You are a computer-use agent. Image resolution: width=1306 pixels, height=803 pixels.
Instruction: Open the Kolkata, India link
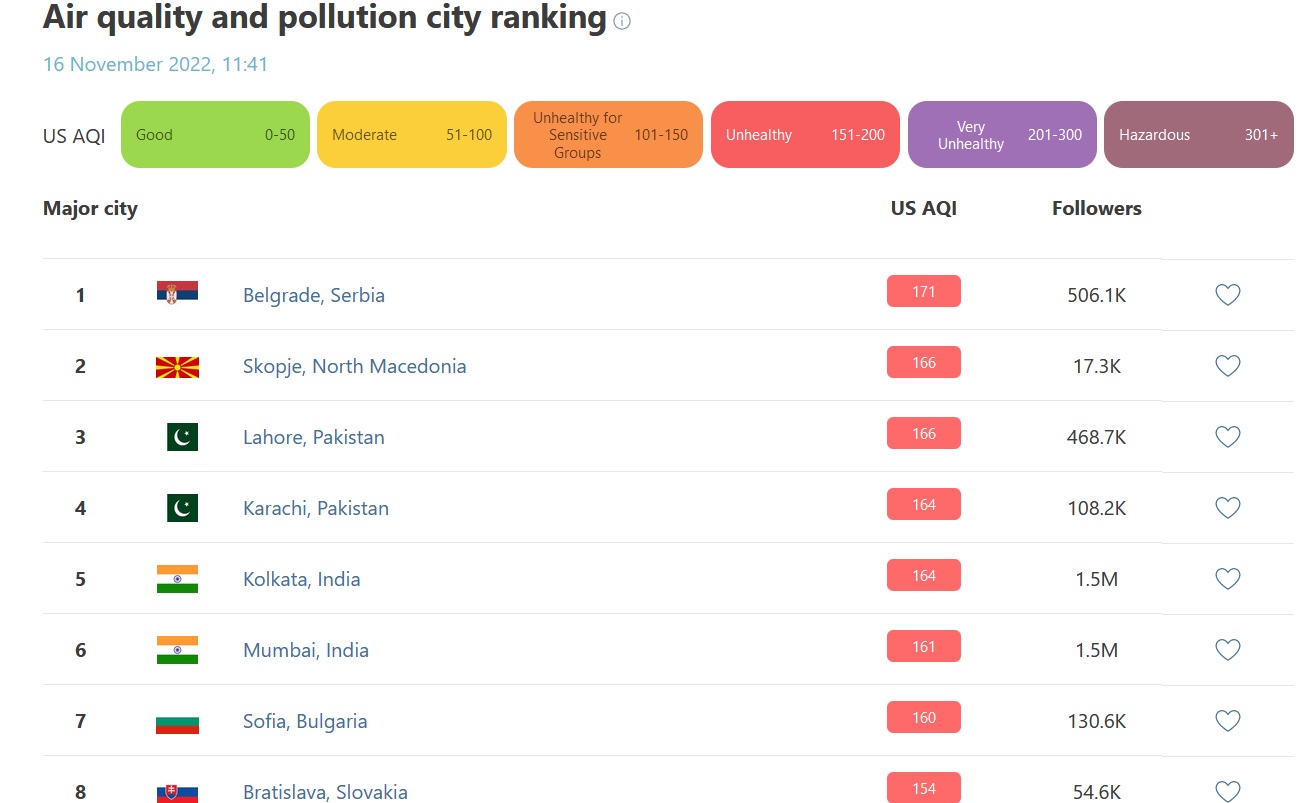(301, 579)
